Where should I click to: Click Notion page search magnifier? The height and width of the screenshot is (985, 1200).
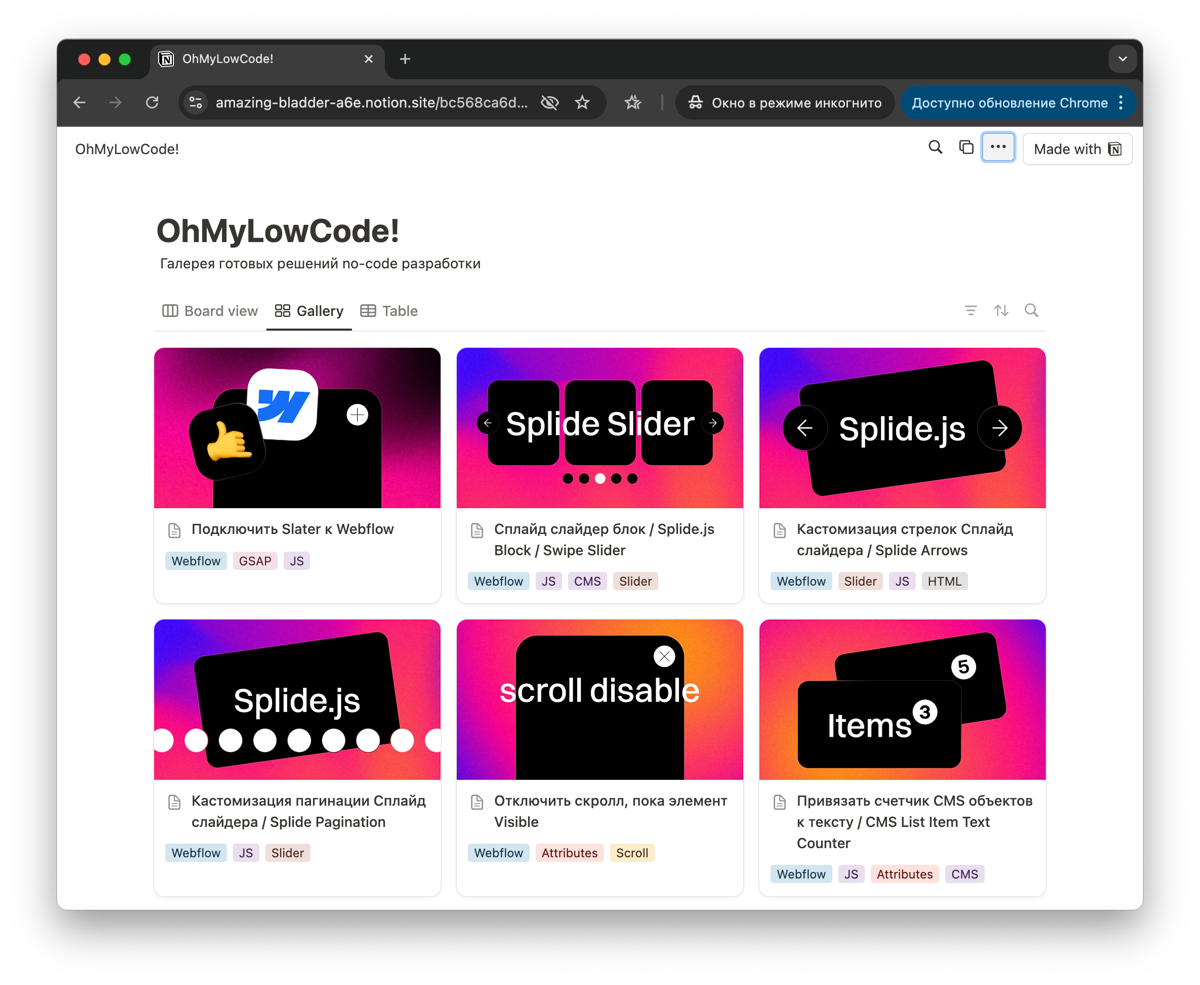(x=936, y=148)
